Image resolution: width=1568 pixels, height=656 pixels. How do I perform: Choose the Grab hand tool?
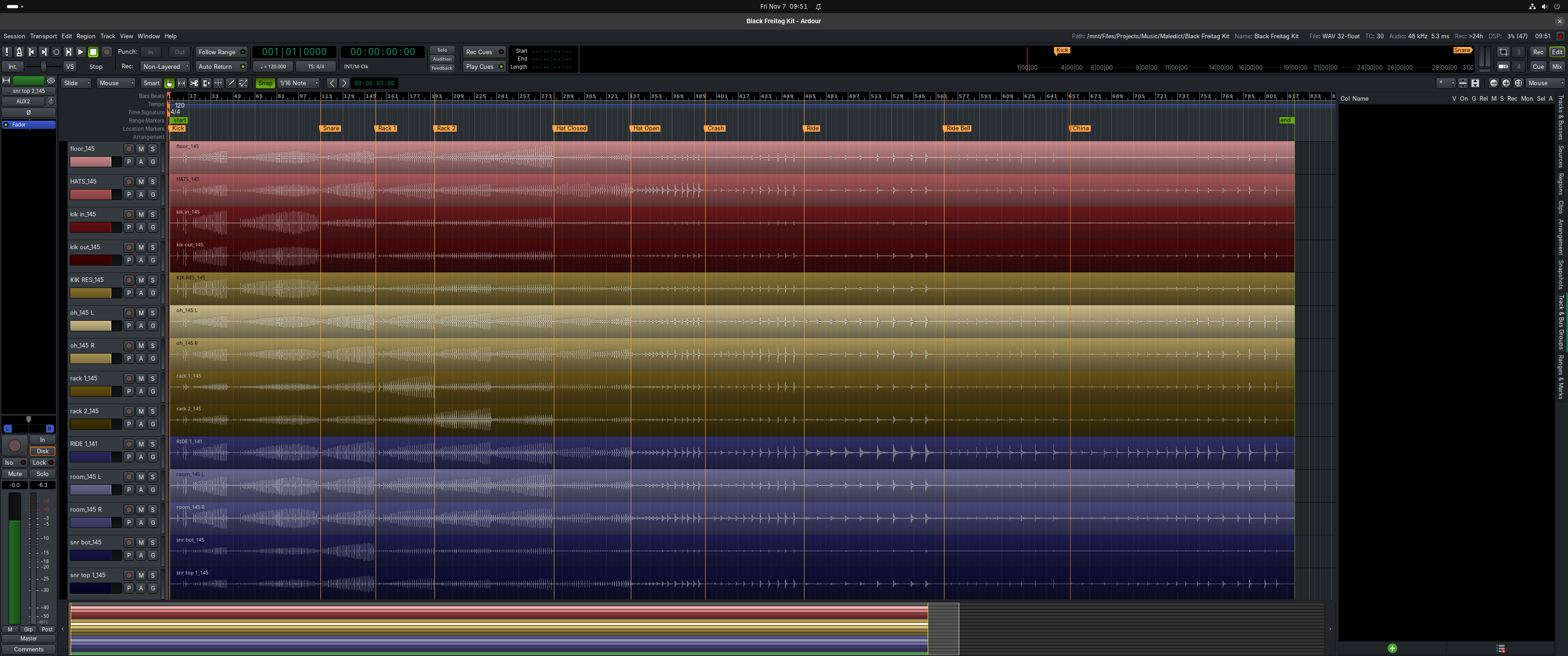169,83
